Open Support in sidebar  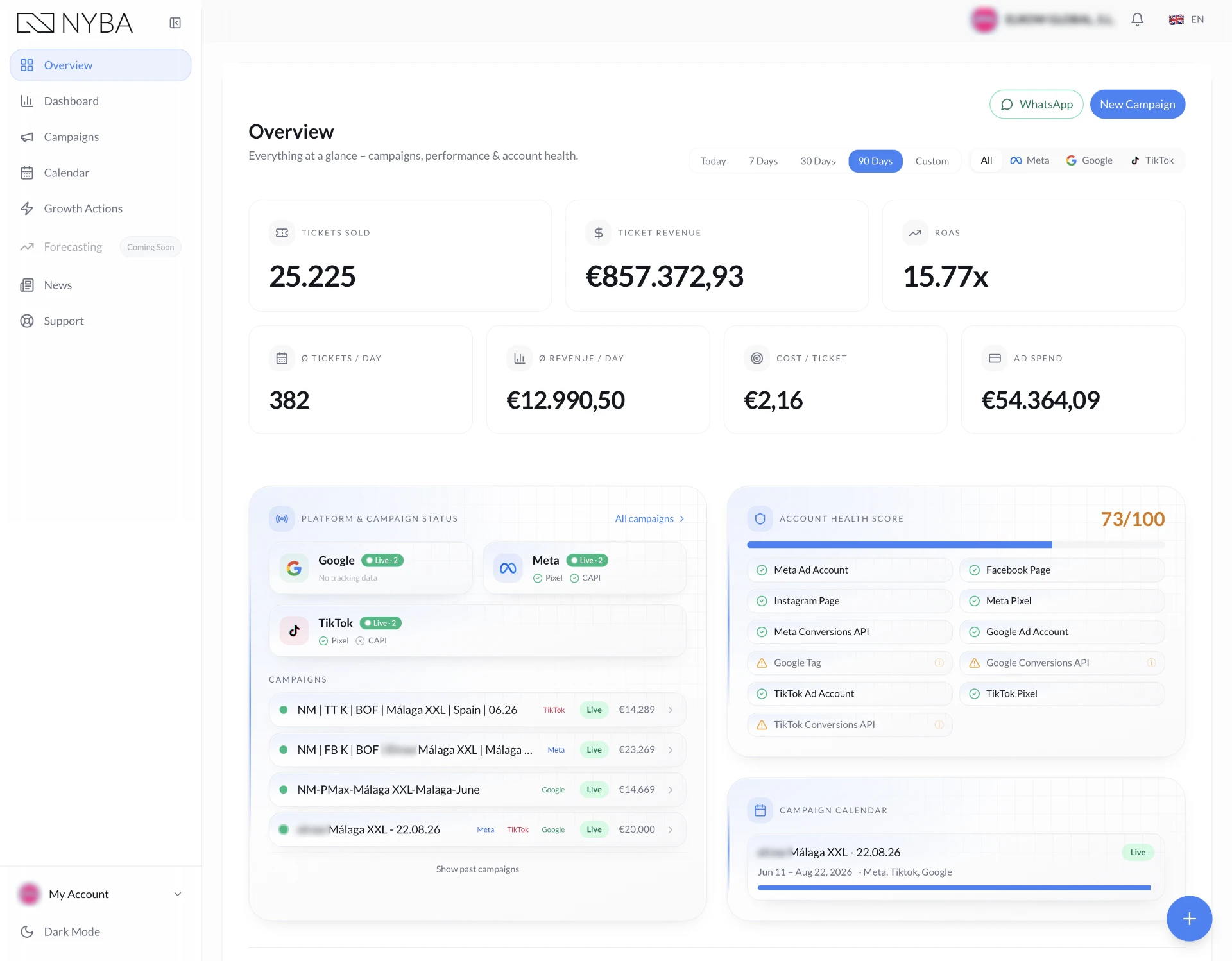(101, 321)
